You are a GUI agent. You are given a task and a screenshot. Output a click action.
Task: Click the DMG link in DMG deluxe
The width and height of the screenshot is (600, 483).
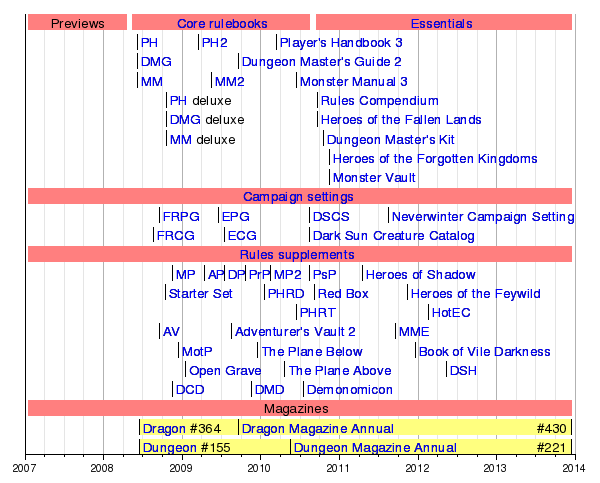[185, 120]
